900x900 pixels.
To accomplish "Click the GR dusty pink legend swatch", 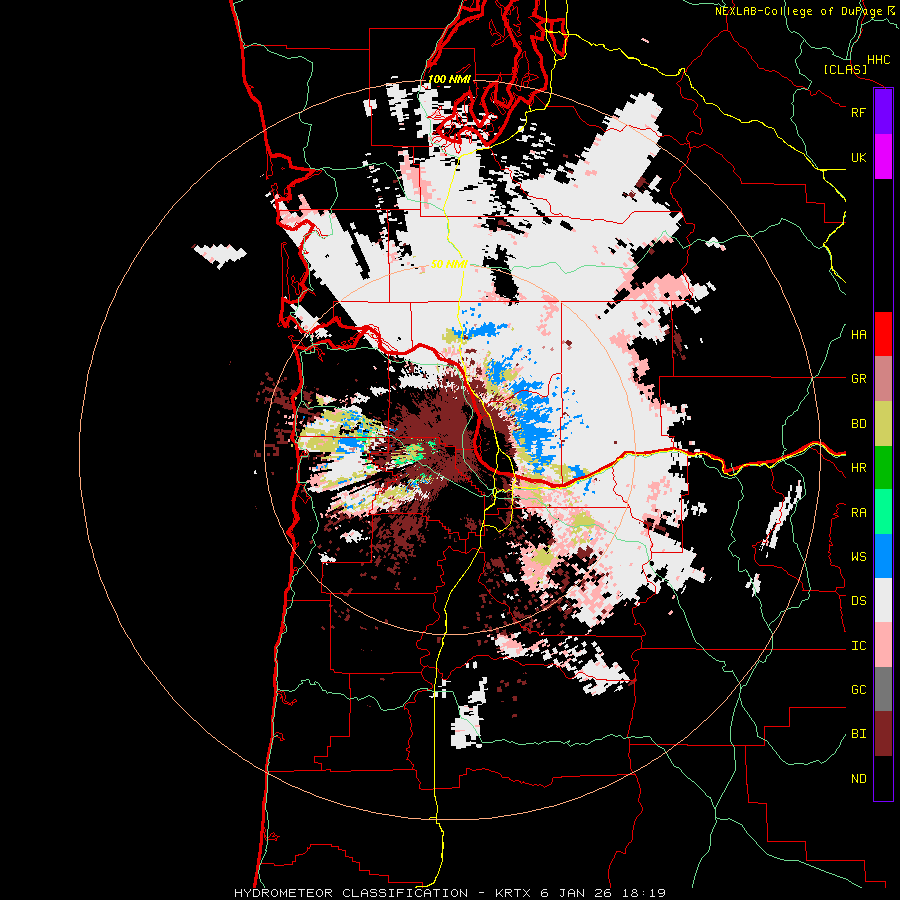I will [x=883, y=379].
